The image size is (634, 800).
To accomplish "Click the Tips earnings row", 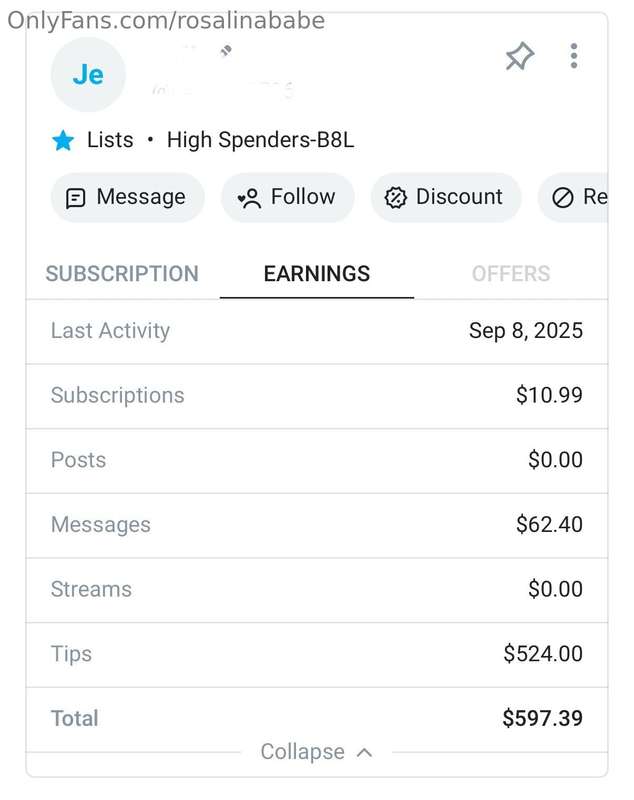I will [x=317, y=655].
